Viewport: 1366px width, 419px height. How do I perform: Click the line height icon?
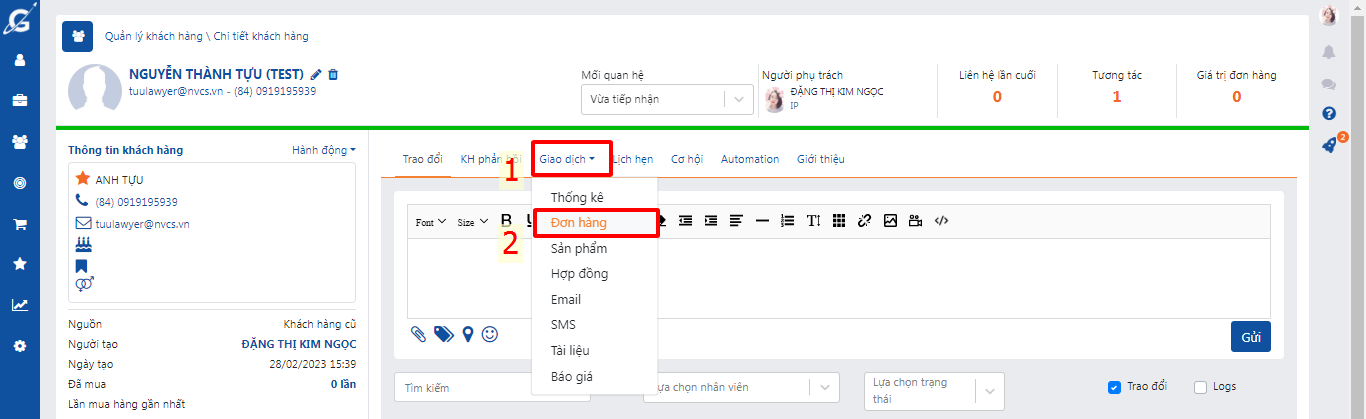pos(813,221)
